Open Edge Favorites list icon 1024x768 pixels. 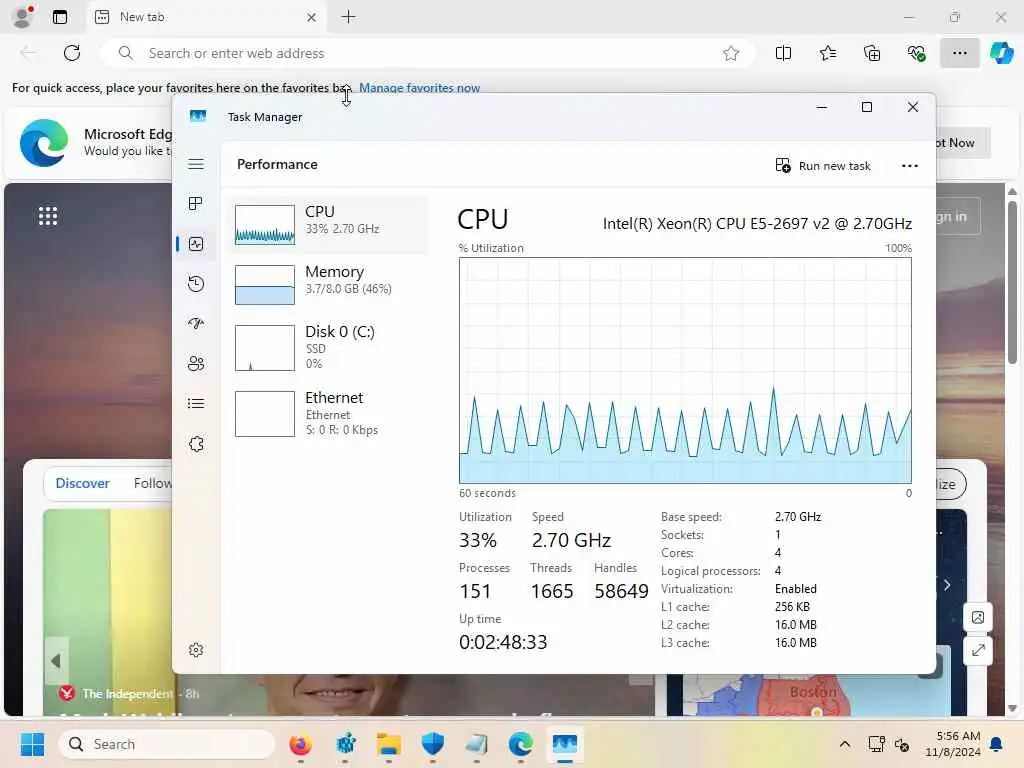(827, 53)
